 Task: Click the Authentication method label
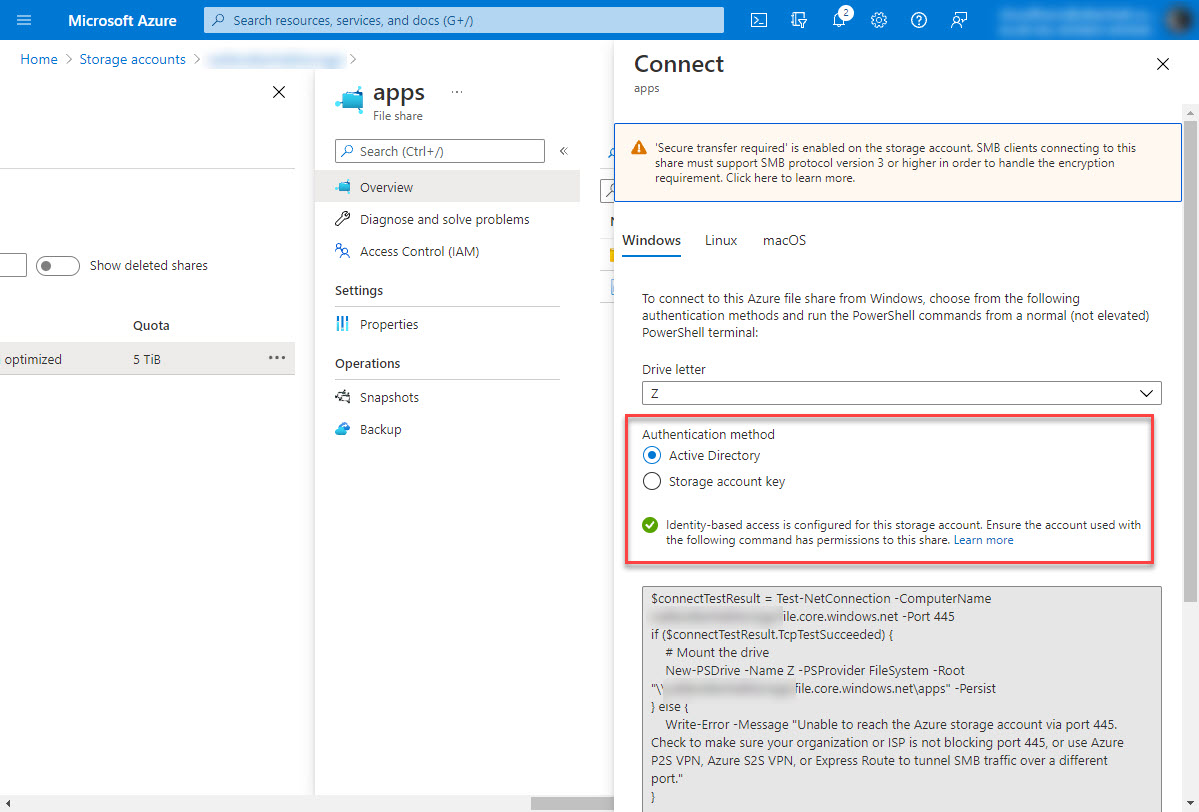coord(708,434)
